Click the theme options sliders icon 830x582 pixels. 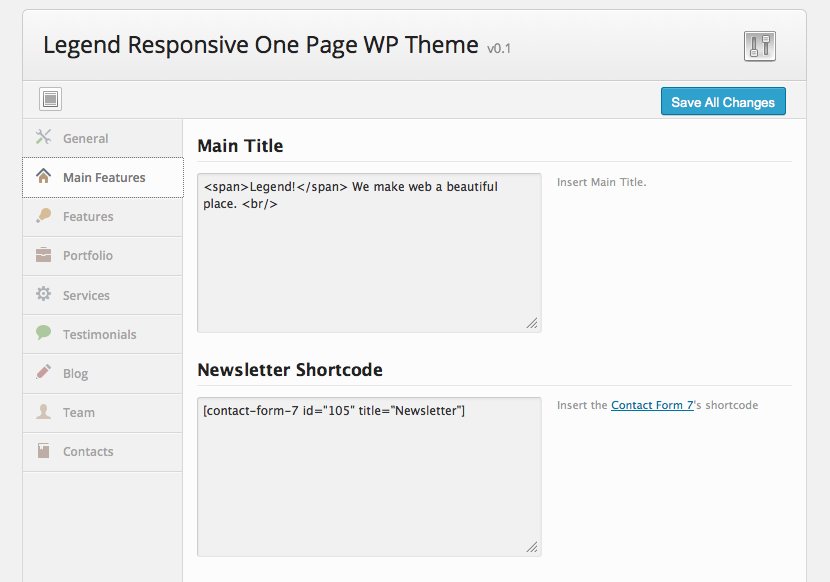point(760,46)
